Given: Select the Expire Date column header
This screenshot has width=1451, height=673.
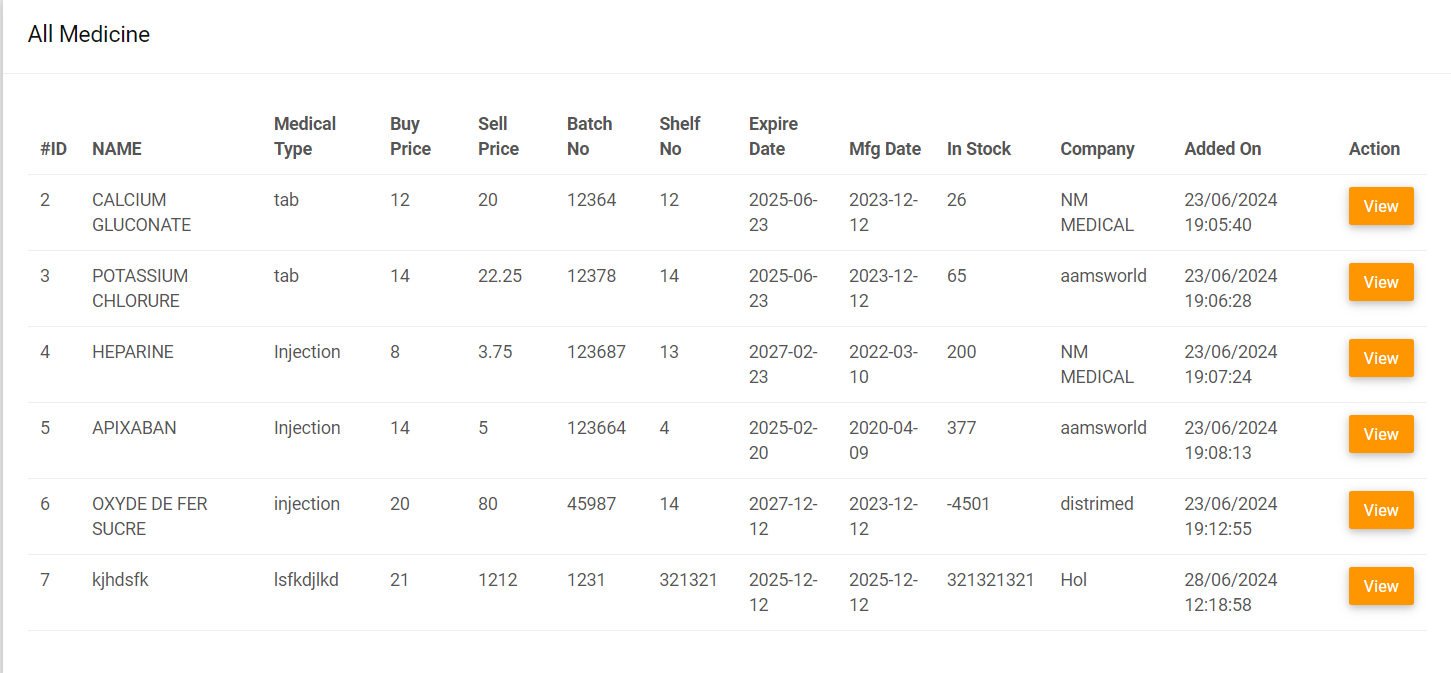Looking at the screenshot, I should (x=773, y=136).
